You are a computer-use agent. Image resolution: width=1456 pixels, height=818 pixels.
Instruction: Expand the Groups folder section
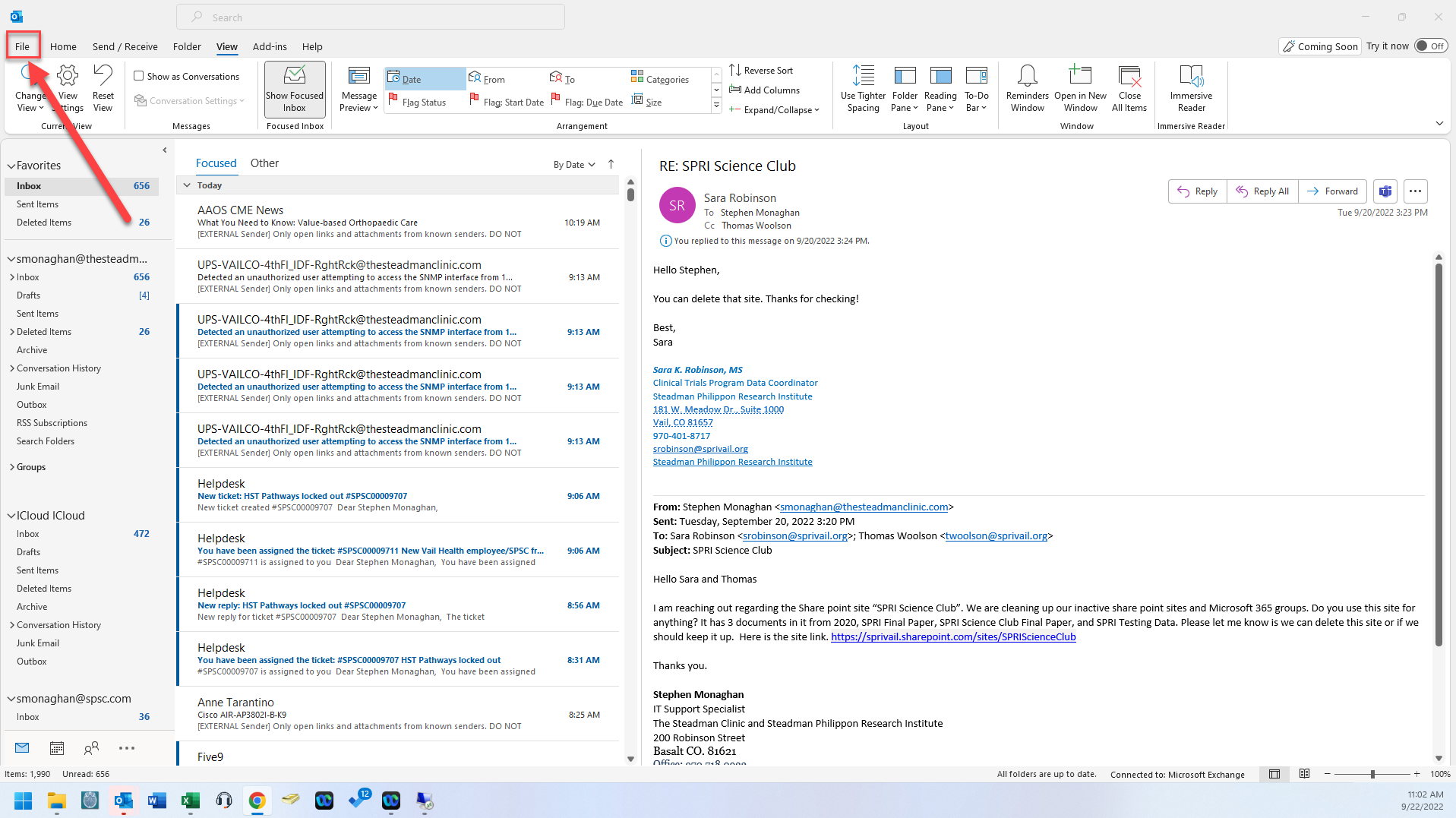click(11, 467)
